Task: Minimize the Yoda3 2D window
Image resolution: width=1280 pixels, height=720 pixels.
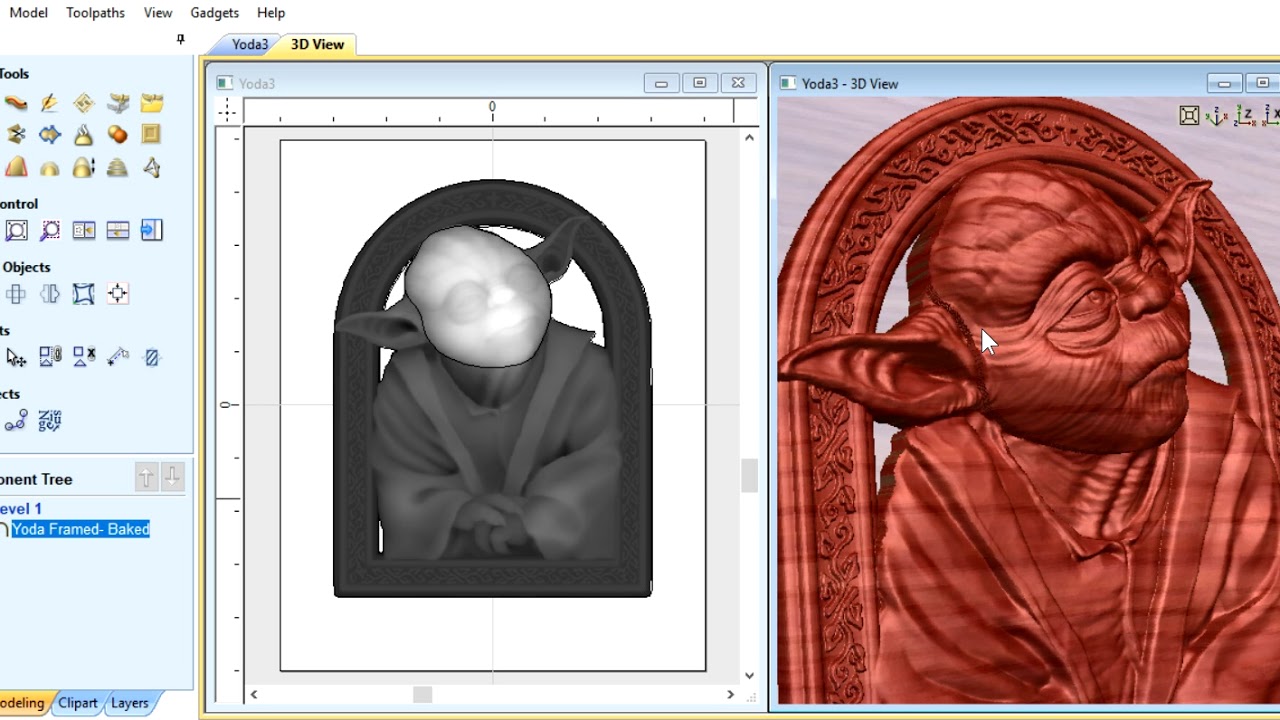Action: coord(661,84)
